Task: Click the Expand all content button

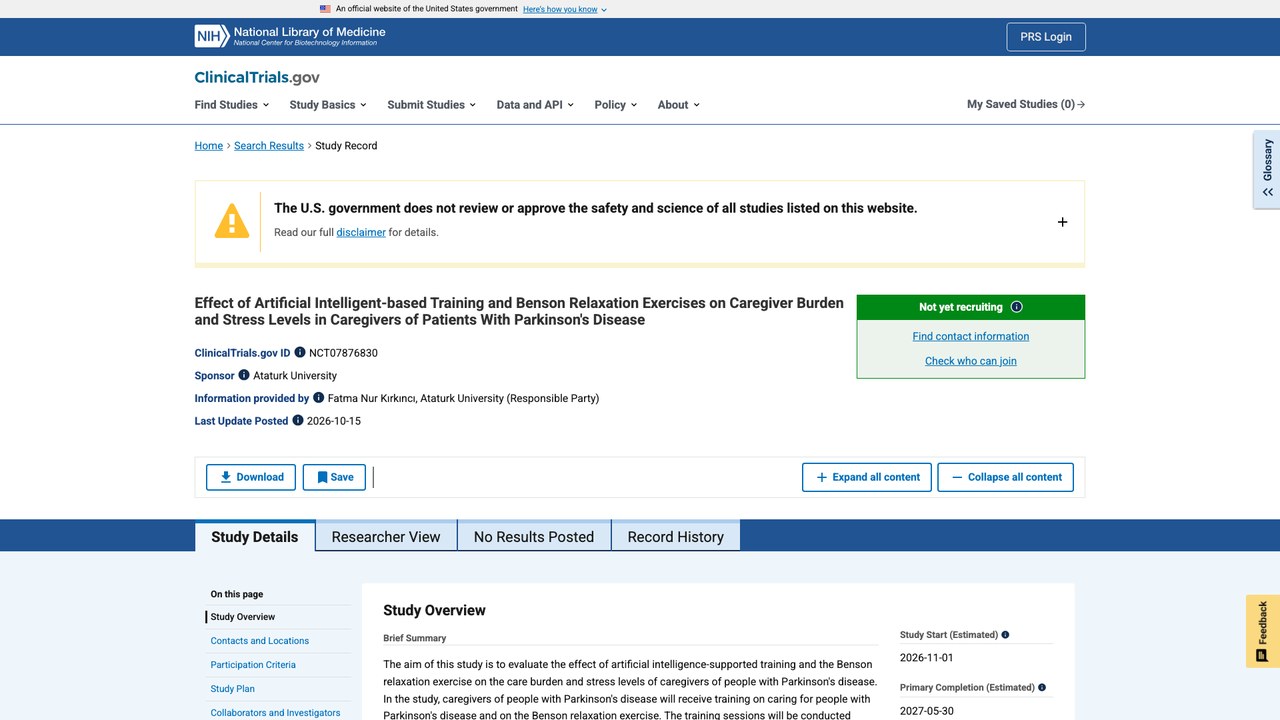Action: point(867,477)
